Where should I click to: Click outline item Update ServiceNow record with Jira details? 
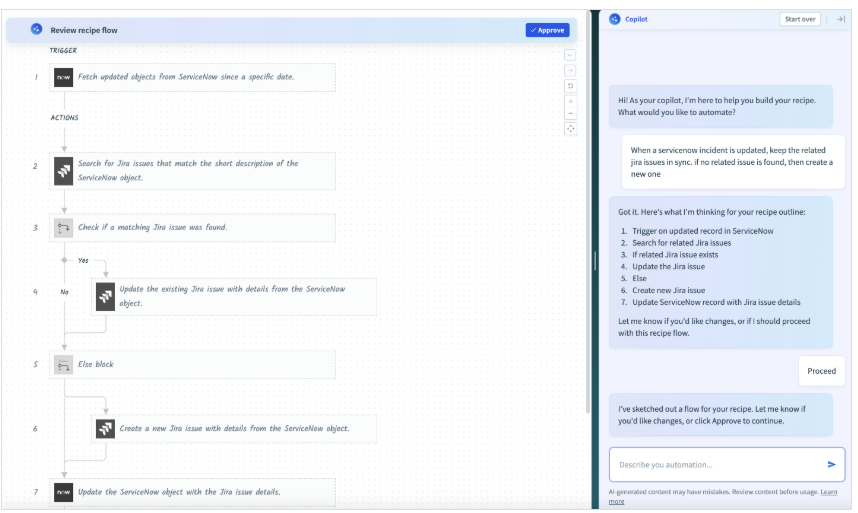tap(716, 302)
